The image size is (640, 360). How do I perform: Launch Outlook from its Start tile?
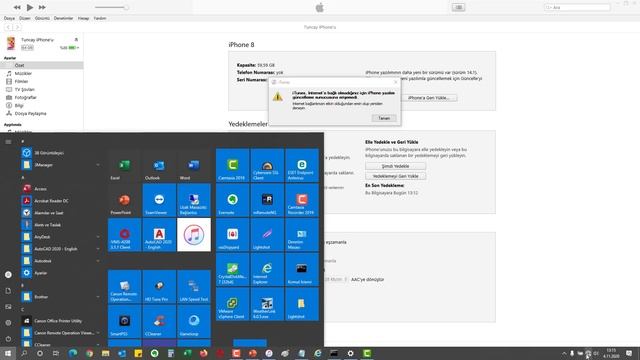point(159,165)
